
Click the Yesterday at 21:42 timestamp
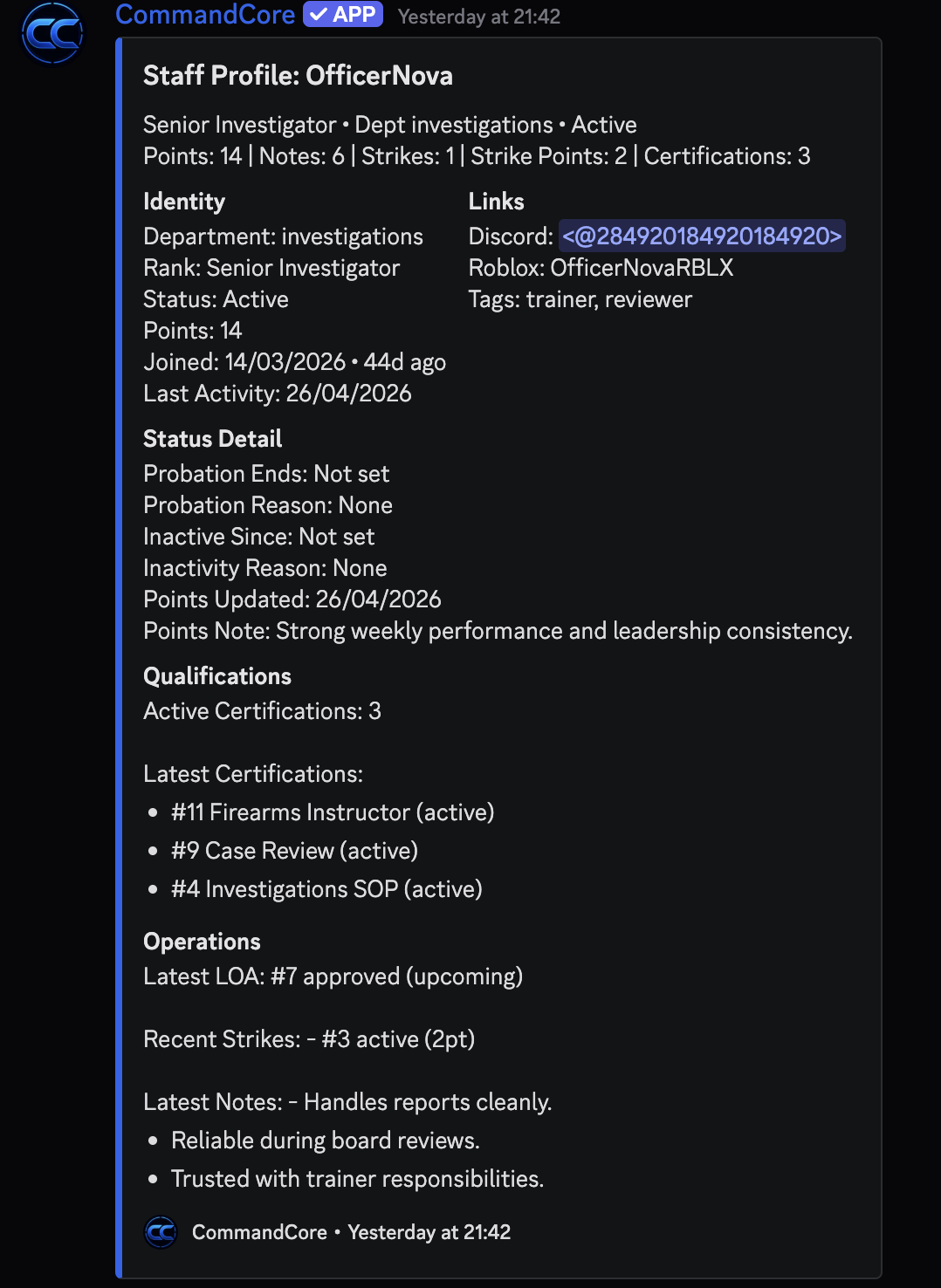(x=480, y=16)
